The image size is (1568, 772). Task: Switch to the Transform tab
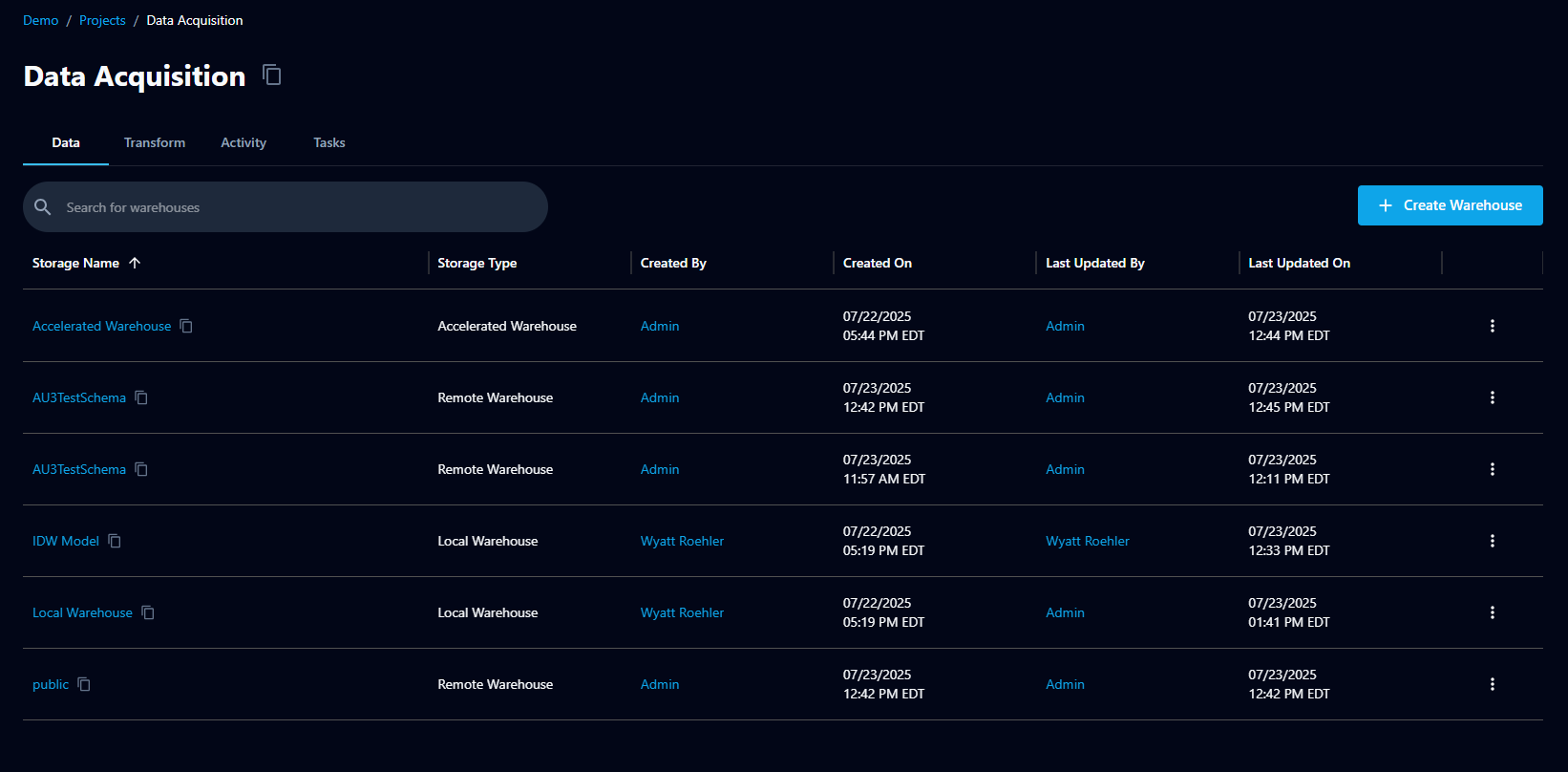coord(155,142)
